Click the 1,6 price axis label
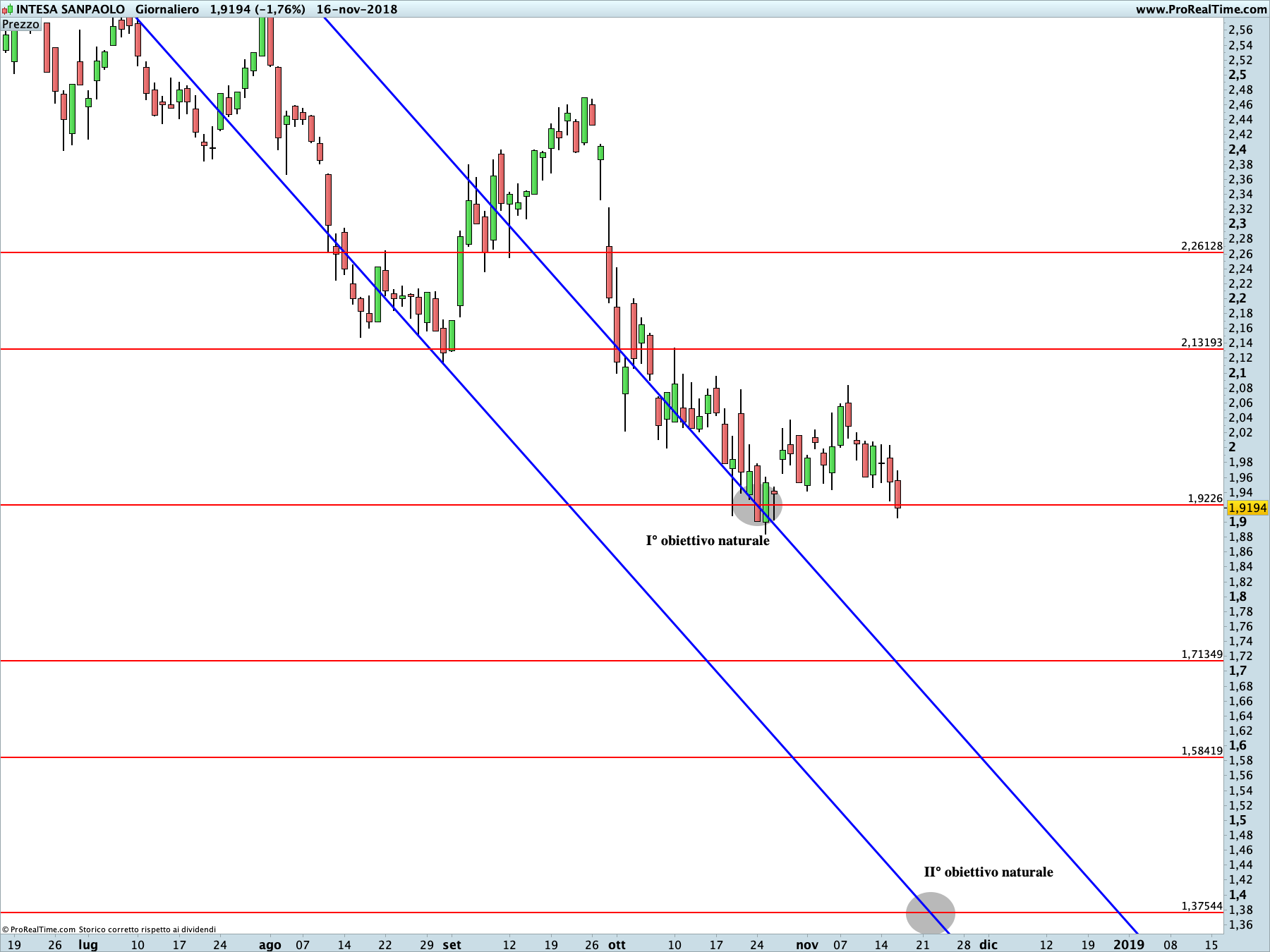Screen dimensions: 1270x952 coord(1238,745)
